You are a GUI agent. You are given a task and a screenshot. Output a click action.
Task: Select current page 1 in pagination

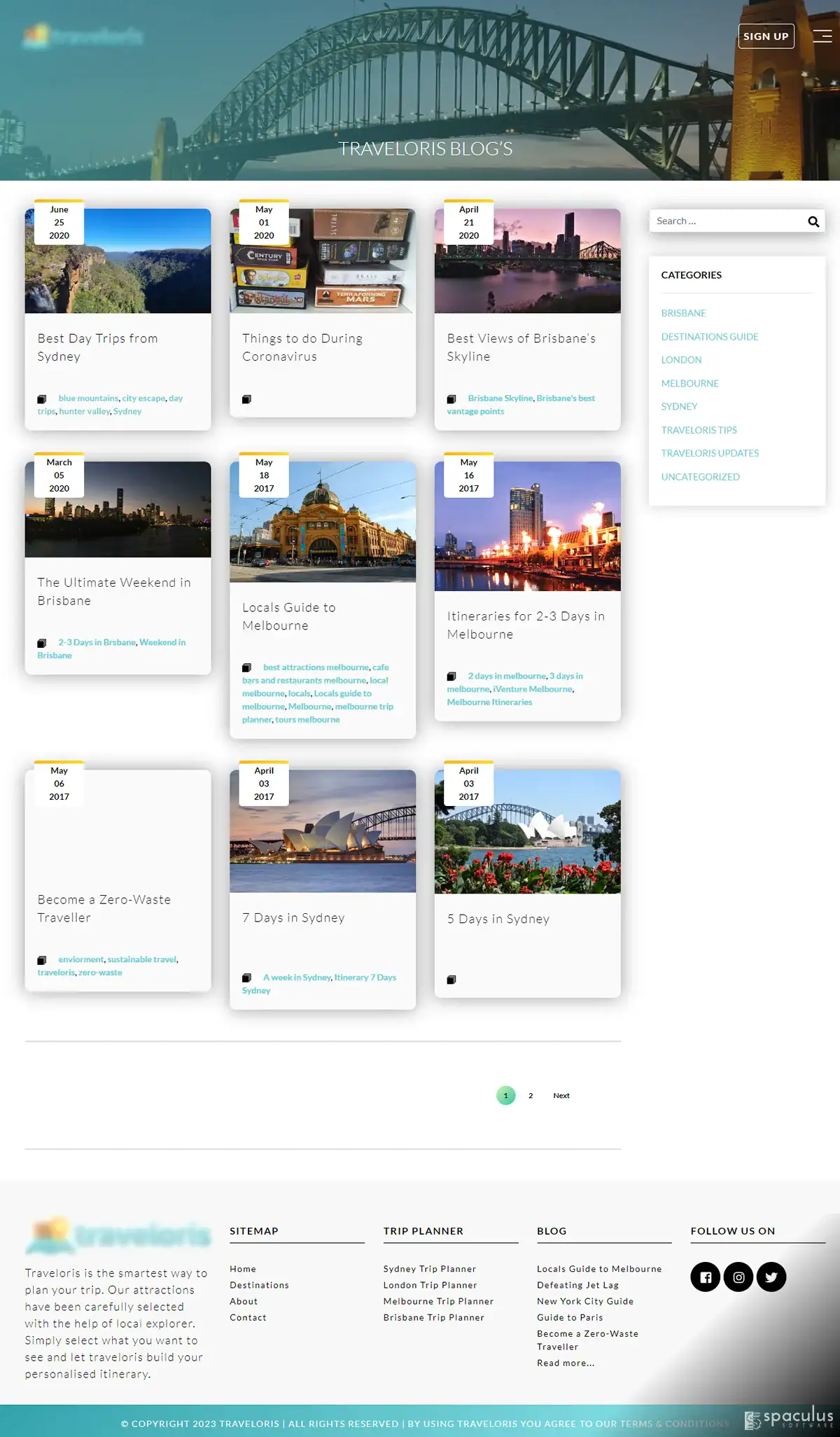[505, 1095]
